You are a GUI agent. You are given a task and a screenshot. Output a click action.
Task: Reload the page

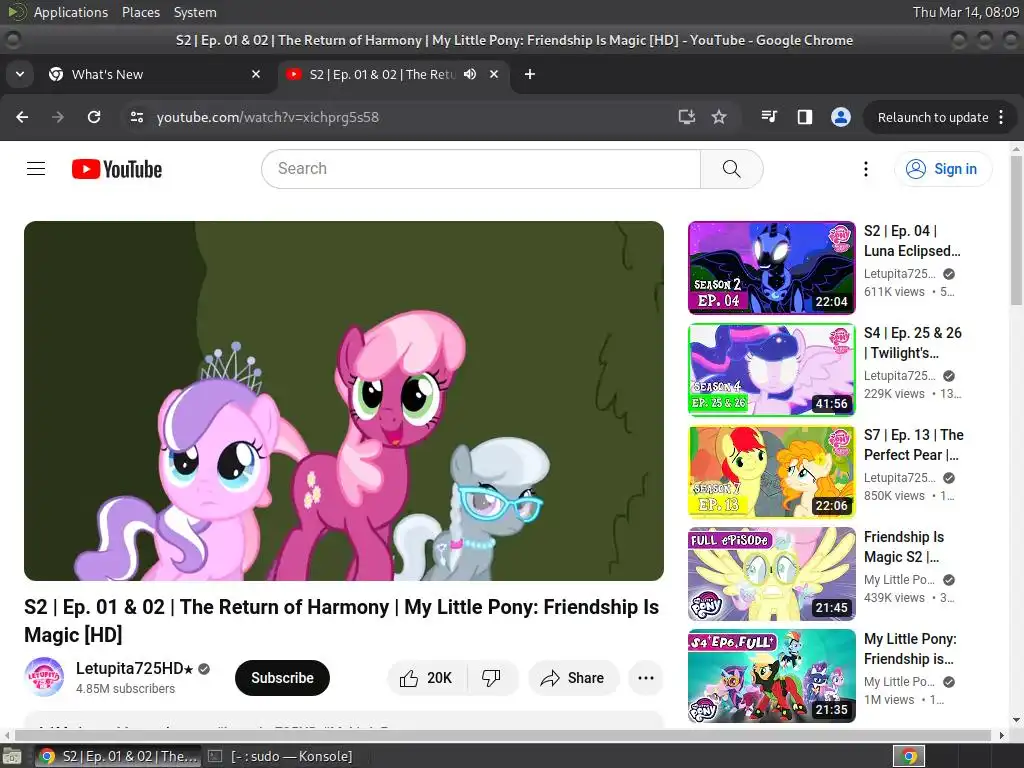pos(94,117)
